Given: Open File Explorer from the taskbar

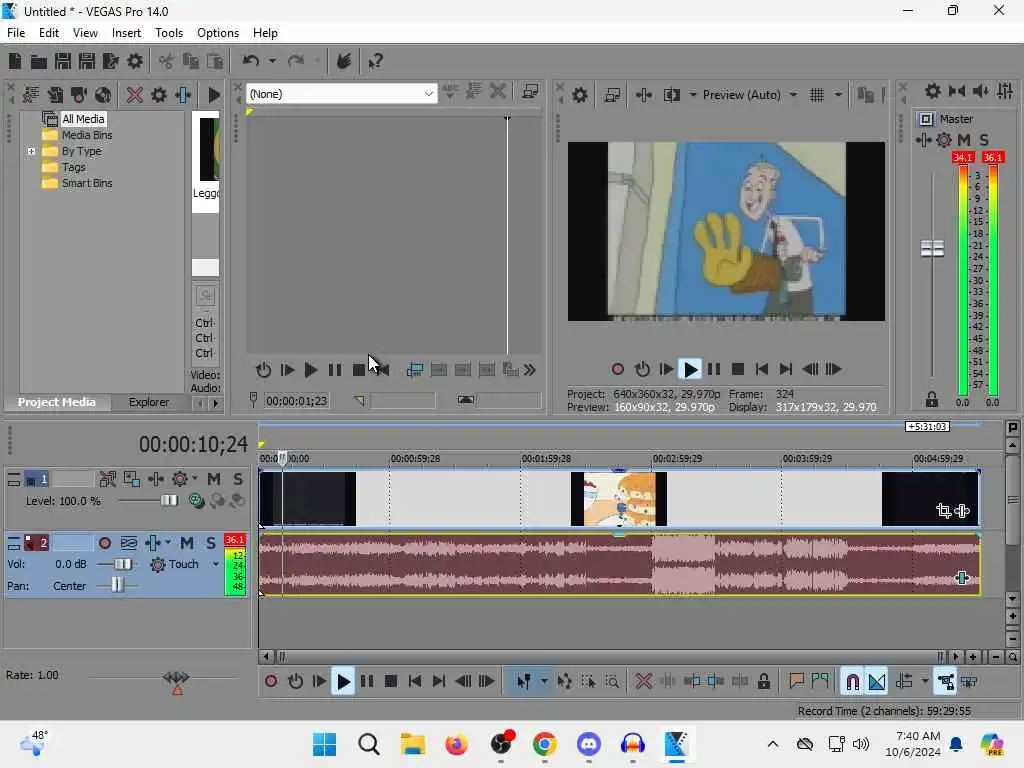Looking at the screenshot, I should 413,744.
